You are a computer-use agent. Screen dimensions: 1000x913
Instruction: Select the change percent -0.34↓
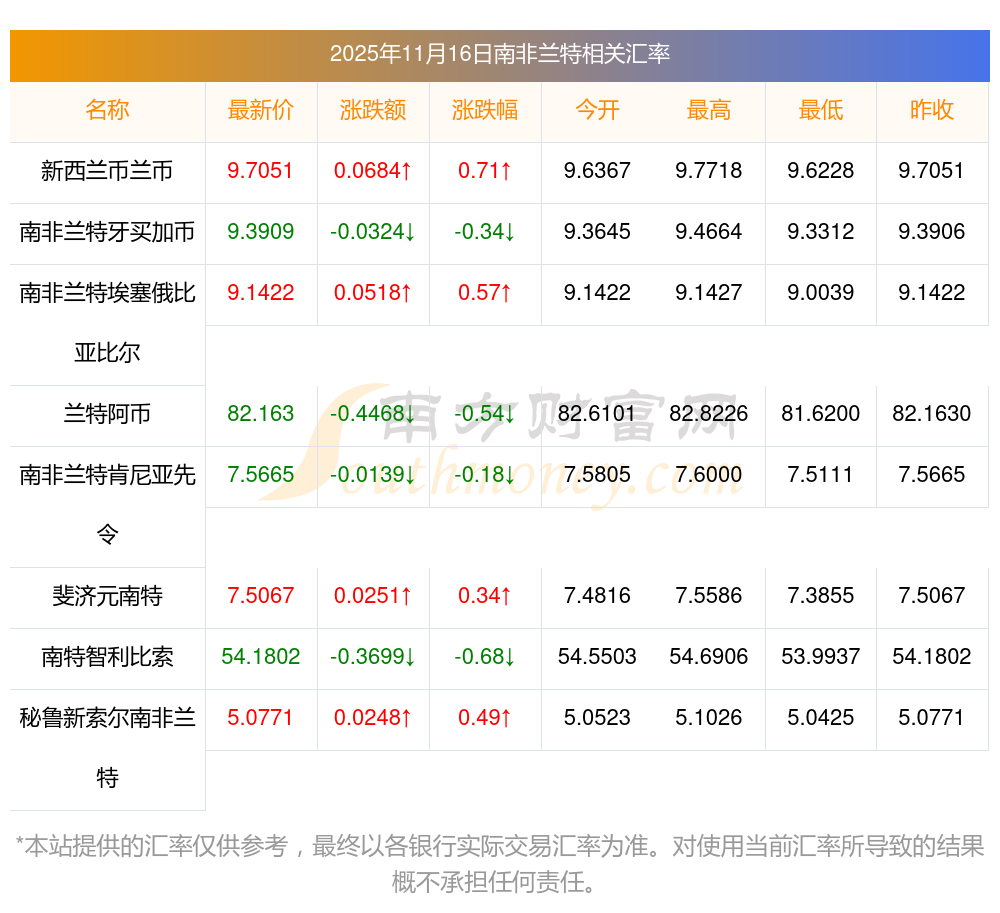point(485,231)
